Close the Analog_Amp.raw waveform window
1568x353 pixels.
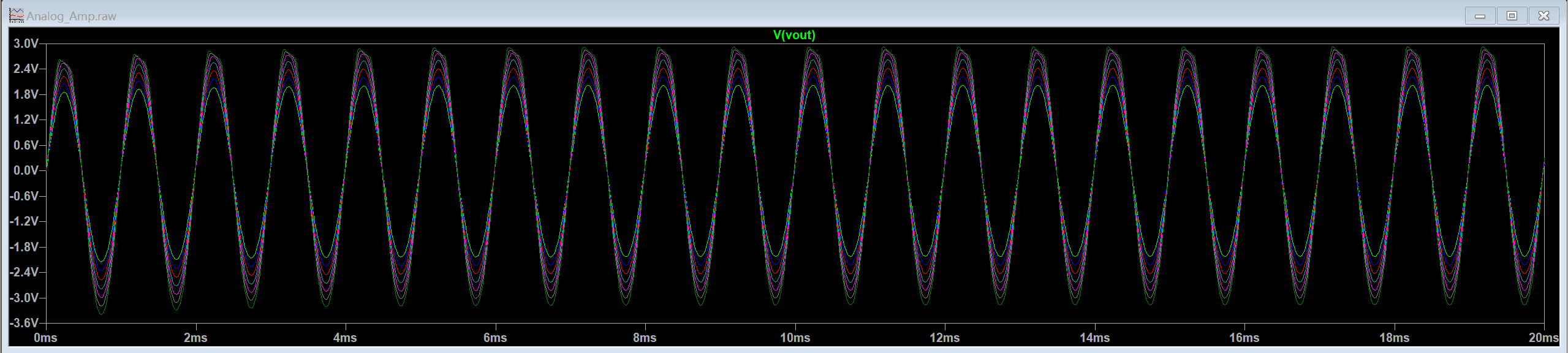[x=1544, y=16]
